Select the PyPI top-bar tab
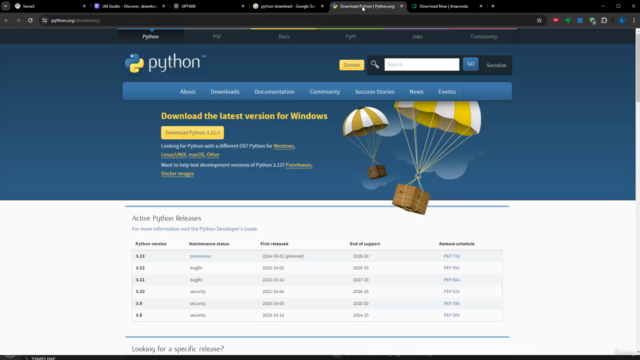 coord(351,36)
